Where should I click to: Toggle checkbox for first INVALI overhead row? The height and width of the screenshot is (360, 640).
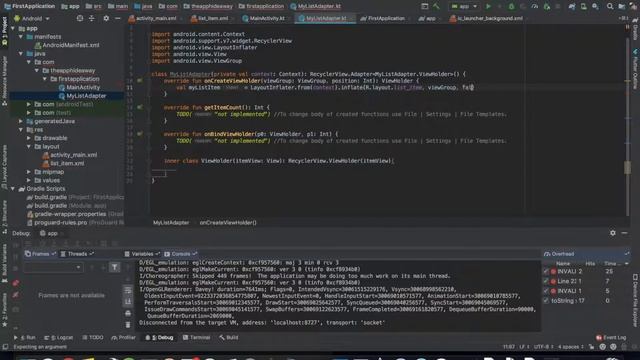click(x=546, y=271)
